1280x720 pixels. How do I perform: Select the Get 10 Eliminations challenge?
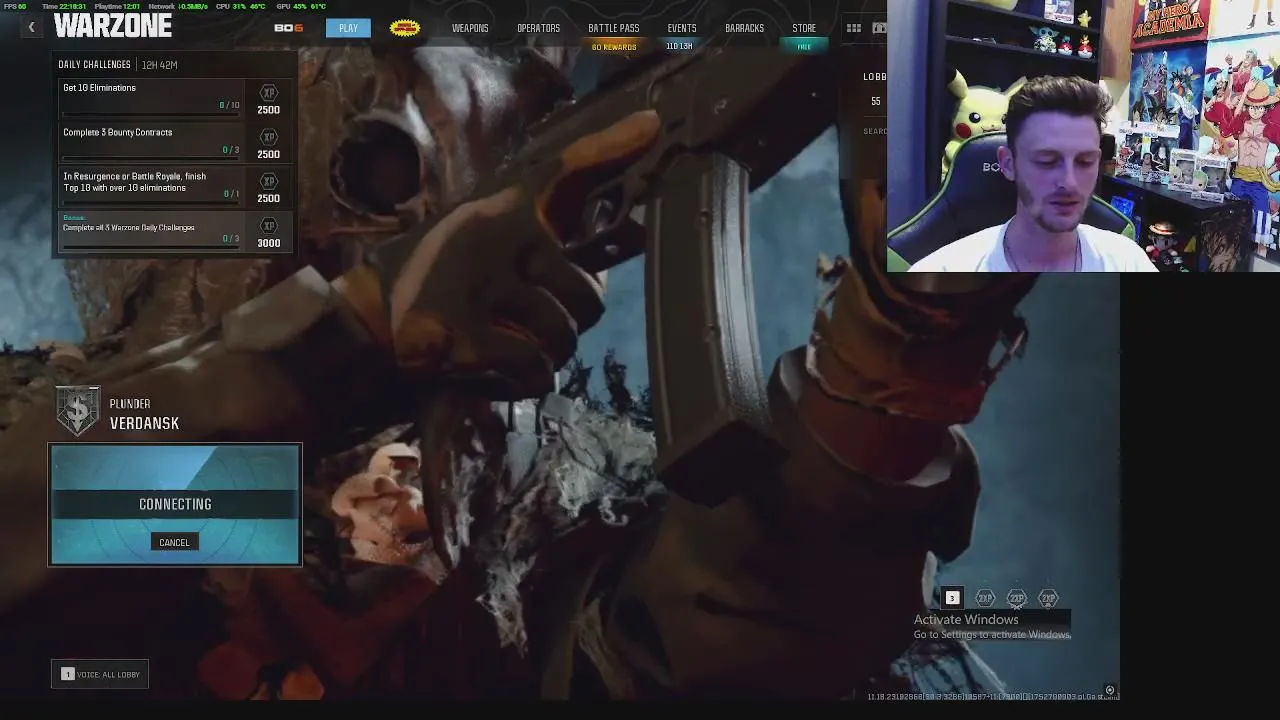click(x=173, y=98)
